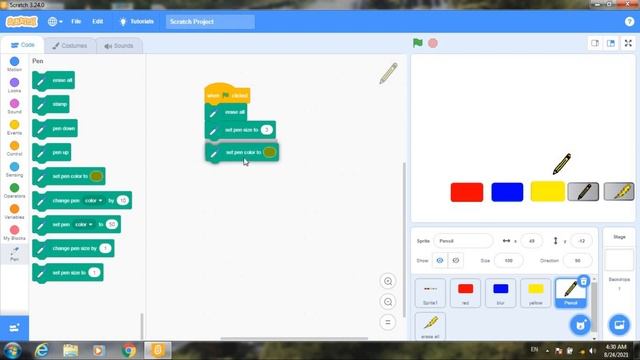Screen dimensions: 640x360
Task: Click the red stop button
Action: (x=433, y=43)
